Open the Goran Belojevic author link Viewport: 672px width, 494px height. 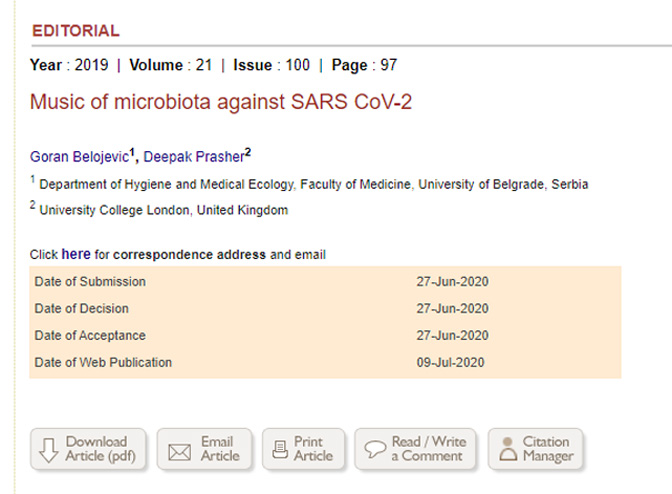point(79,156)
